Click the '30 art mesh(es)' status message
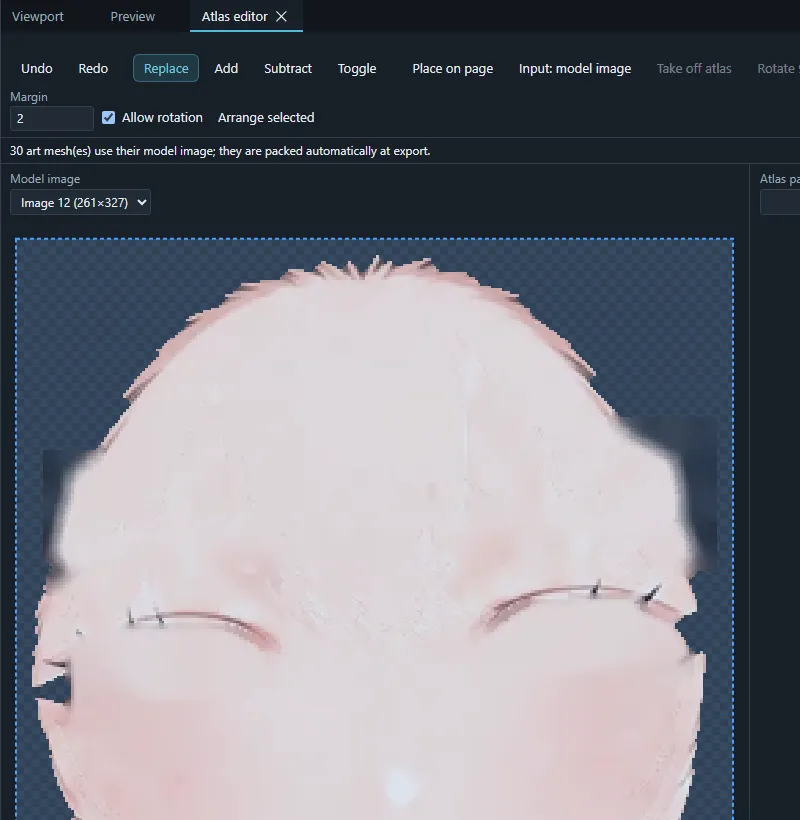This screenshot has width=800, height=820. click(x=220, y=151)
